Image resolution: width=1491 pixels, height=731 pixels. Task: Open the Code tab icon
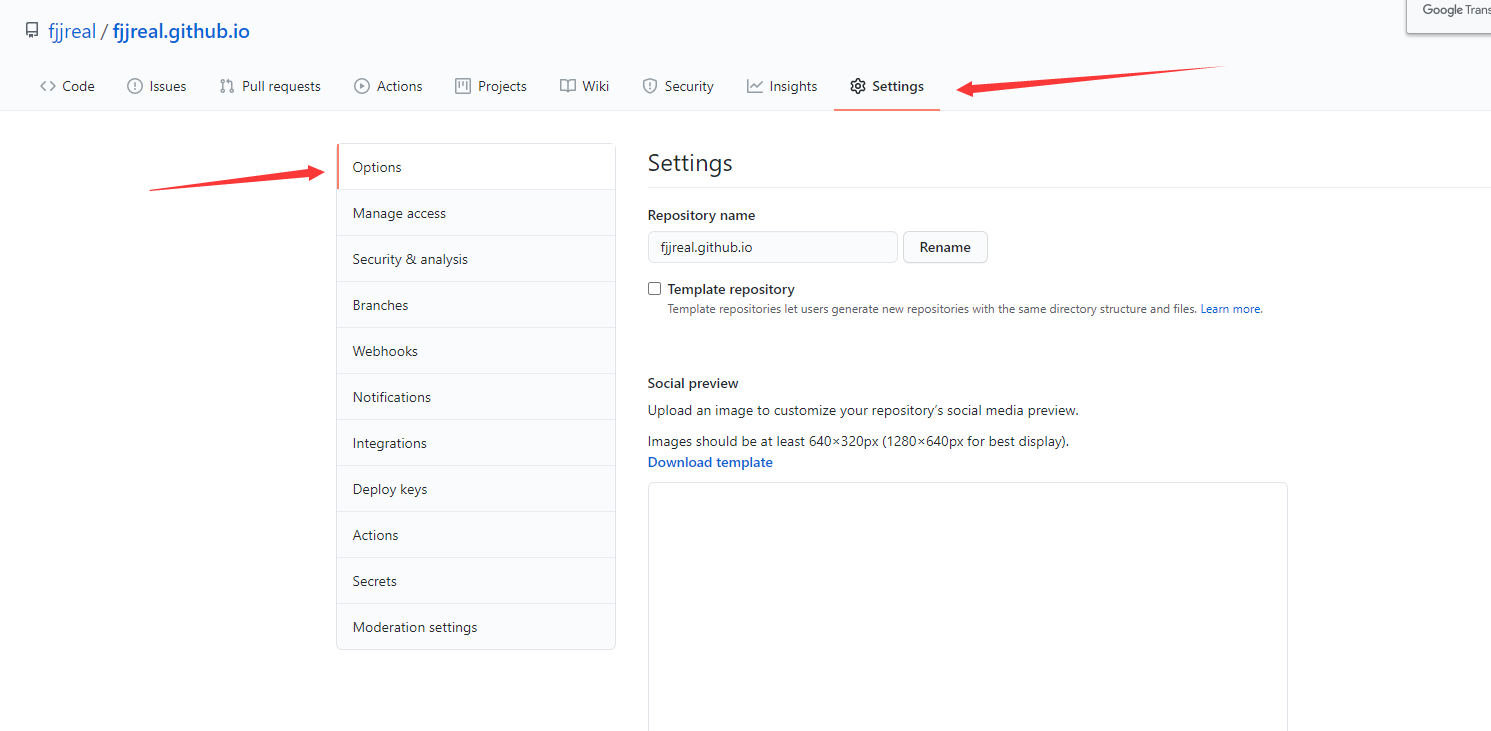(49, 86)
